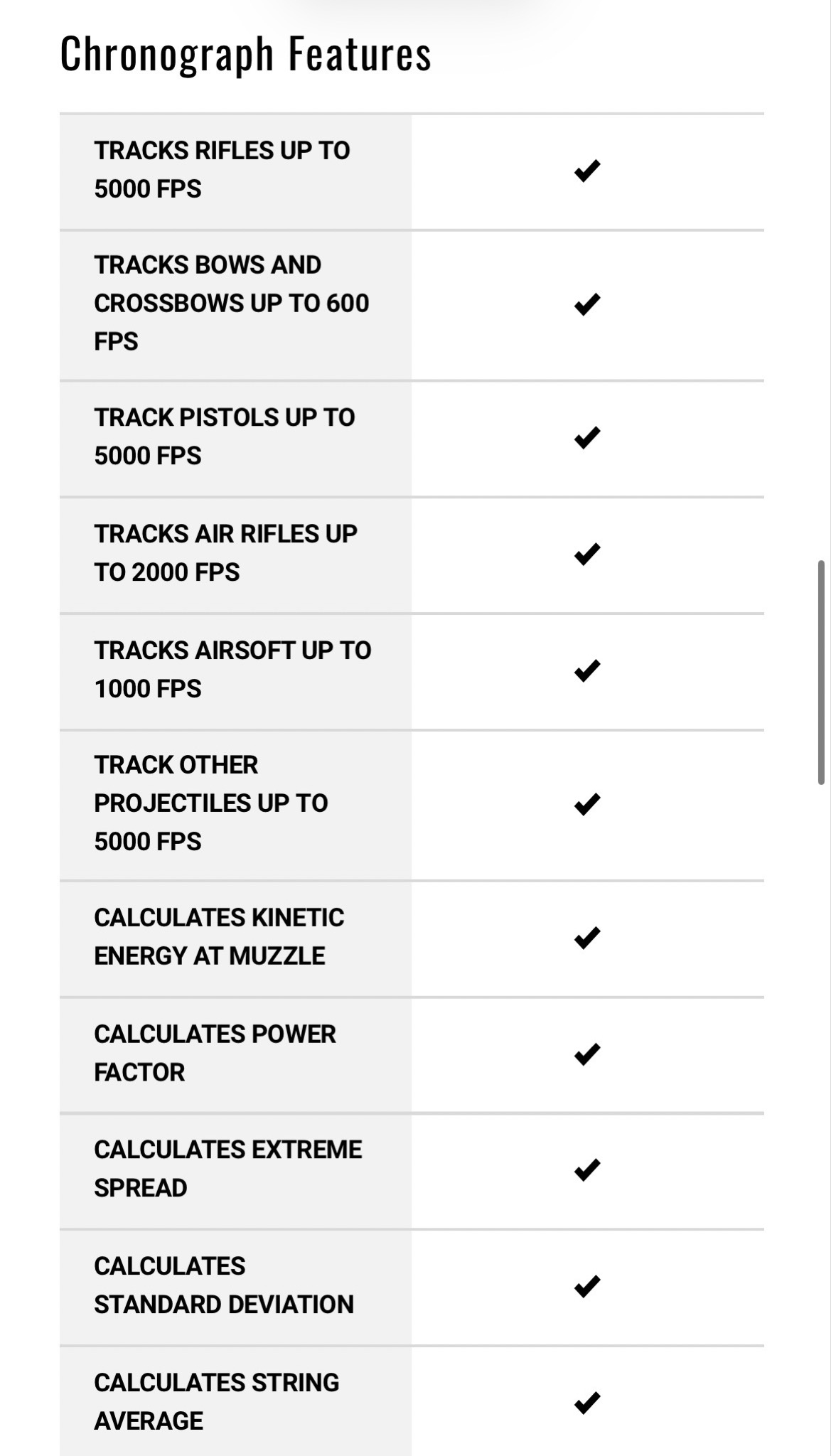Click checkmark for Calculates Extreme Spread
Screen dimensions: 831x1456
point(587,1169)
